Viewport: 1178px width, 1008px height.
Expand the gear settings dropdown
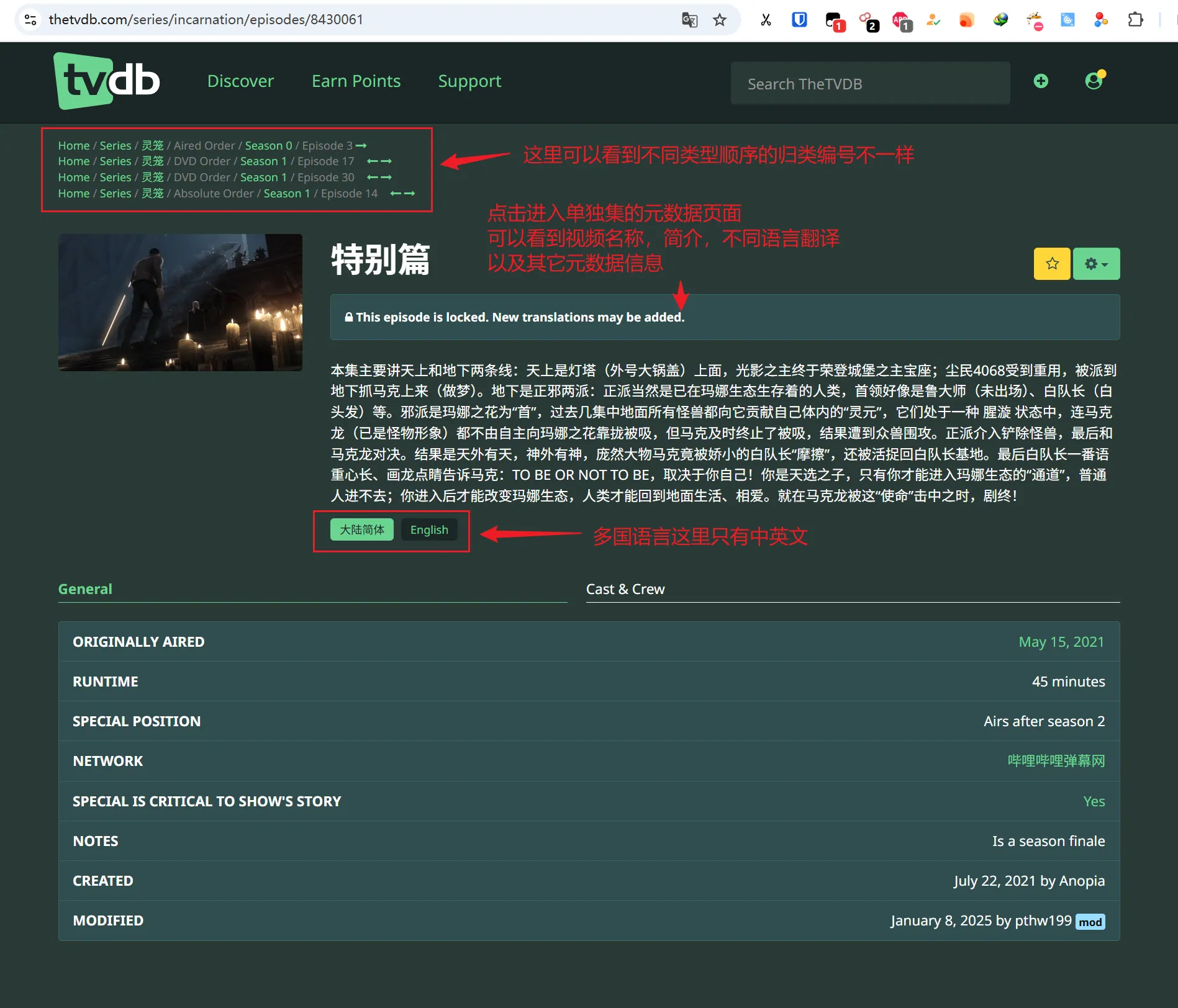tap(1096, 264)
